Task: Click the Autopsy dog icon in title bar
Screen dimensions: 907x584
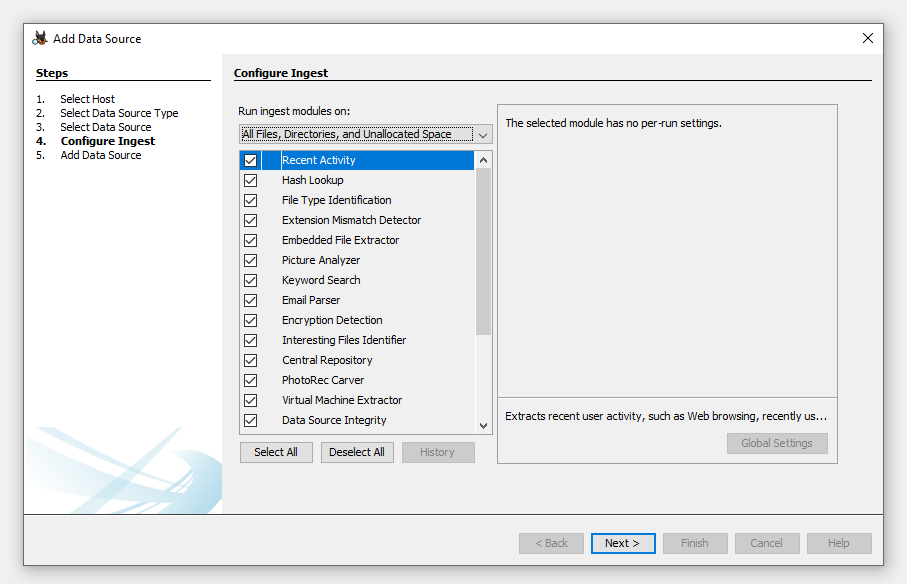Action: pyautogui.click(x=39, y=39)
